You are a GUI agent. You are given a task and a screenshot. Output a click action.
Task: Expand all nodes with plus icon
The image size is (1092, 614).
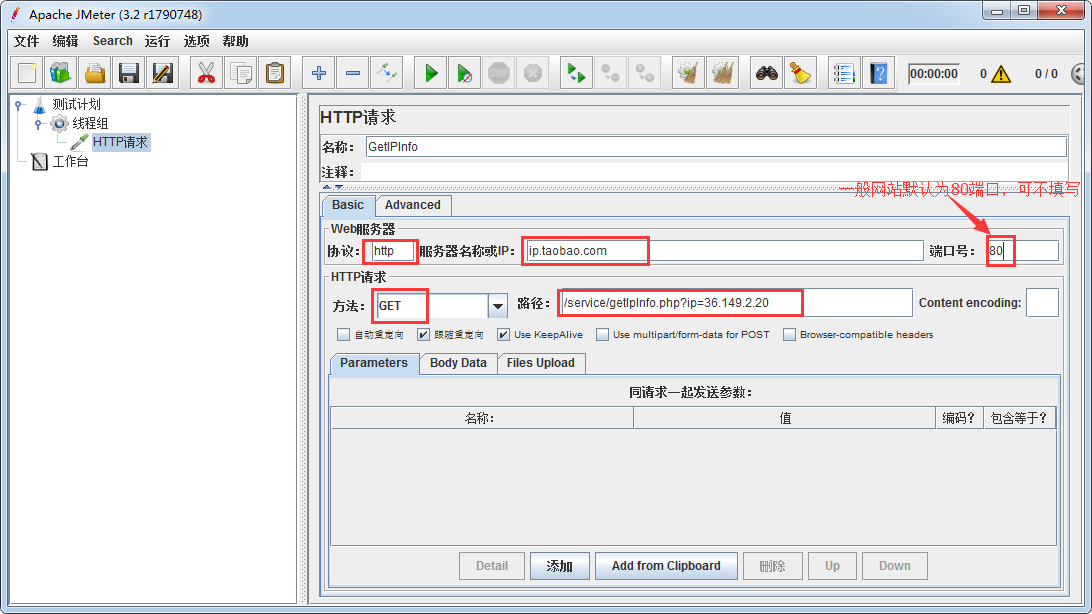point(318,73)
